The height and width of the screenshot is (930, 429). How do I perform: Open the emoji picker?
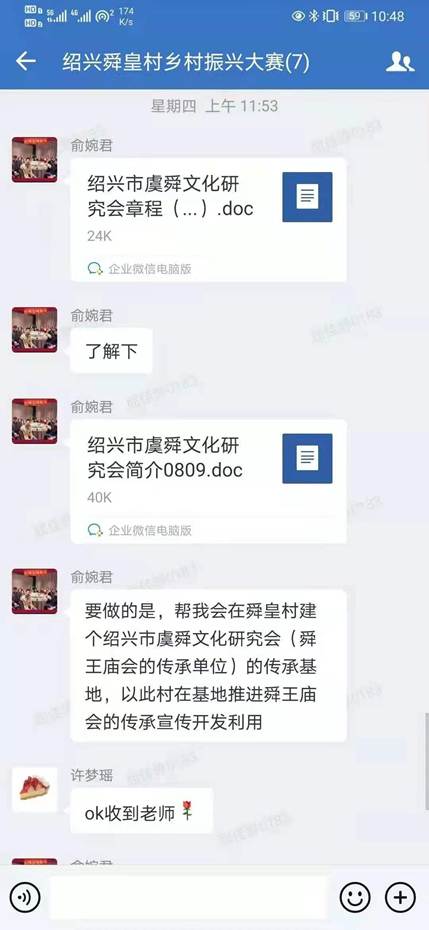click(355, 896)
